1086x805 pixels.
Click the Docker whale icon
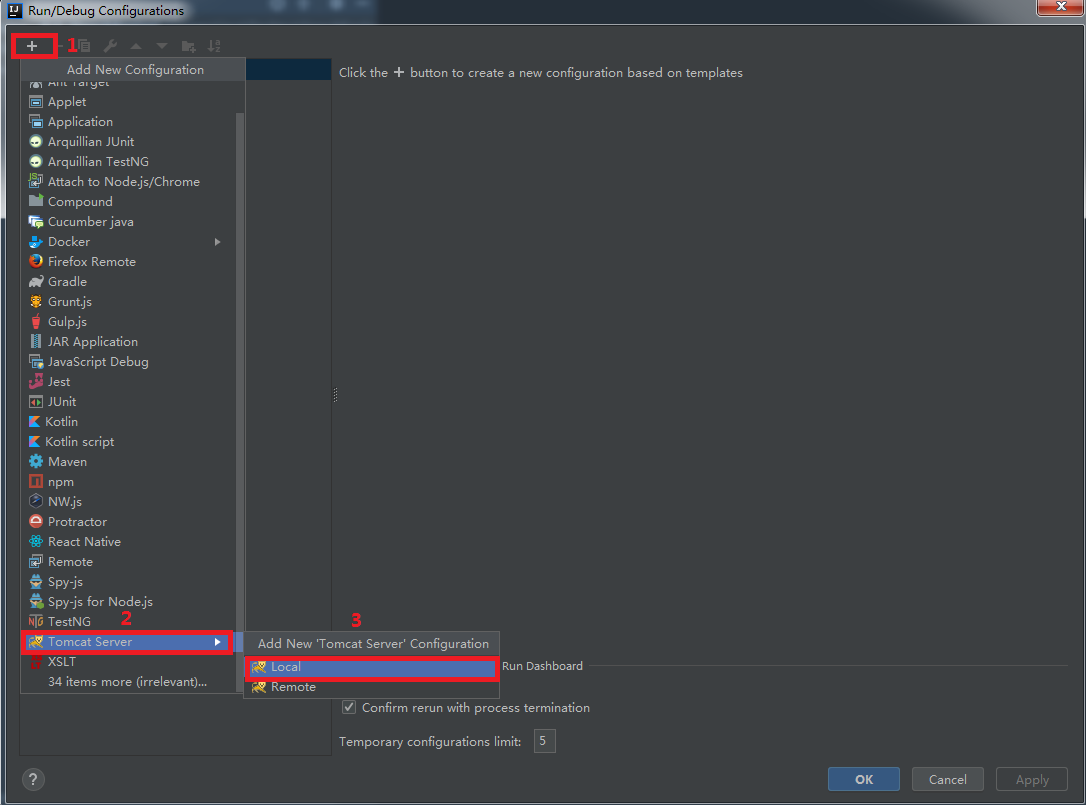(36, 242)
